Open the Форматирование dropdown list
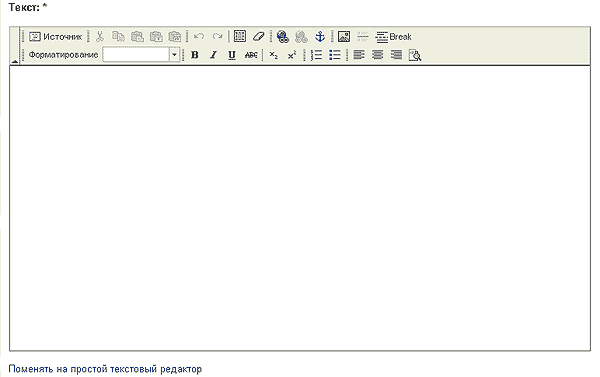The width and height of the screenshot is (600, 377). tap(174, 55)
